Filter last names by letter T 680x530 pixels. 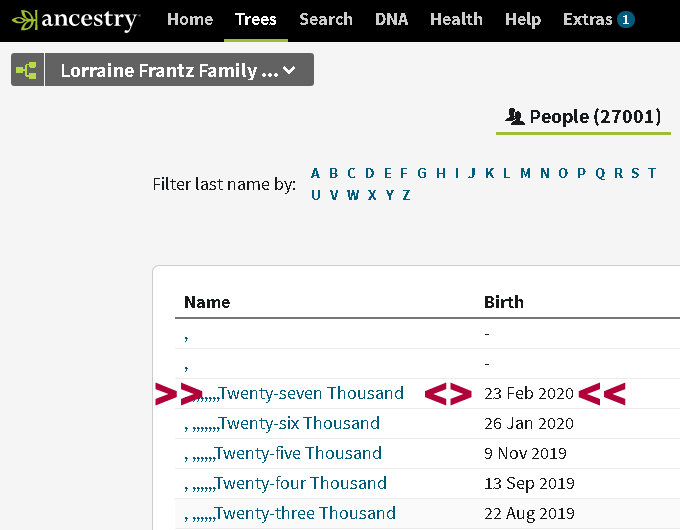click(x=651, y=173)
